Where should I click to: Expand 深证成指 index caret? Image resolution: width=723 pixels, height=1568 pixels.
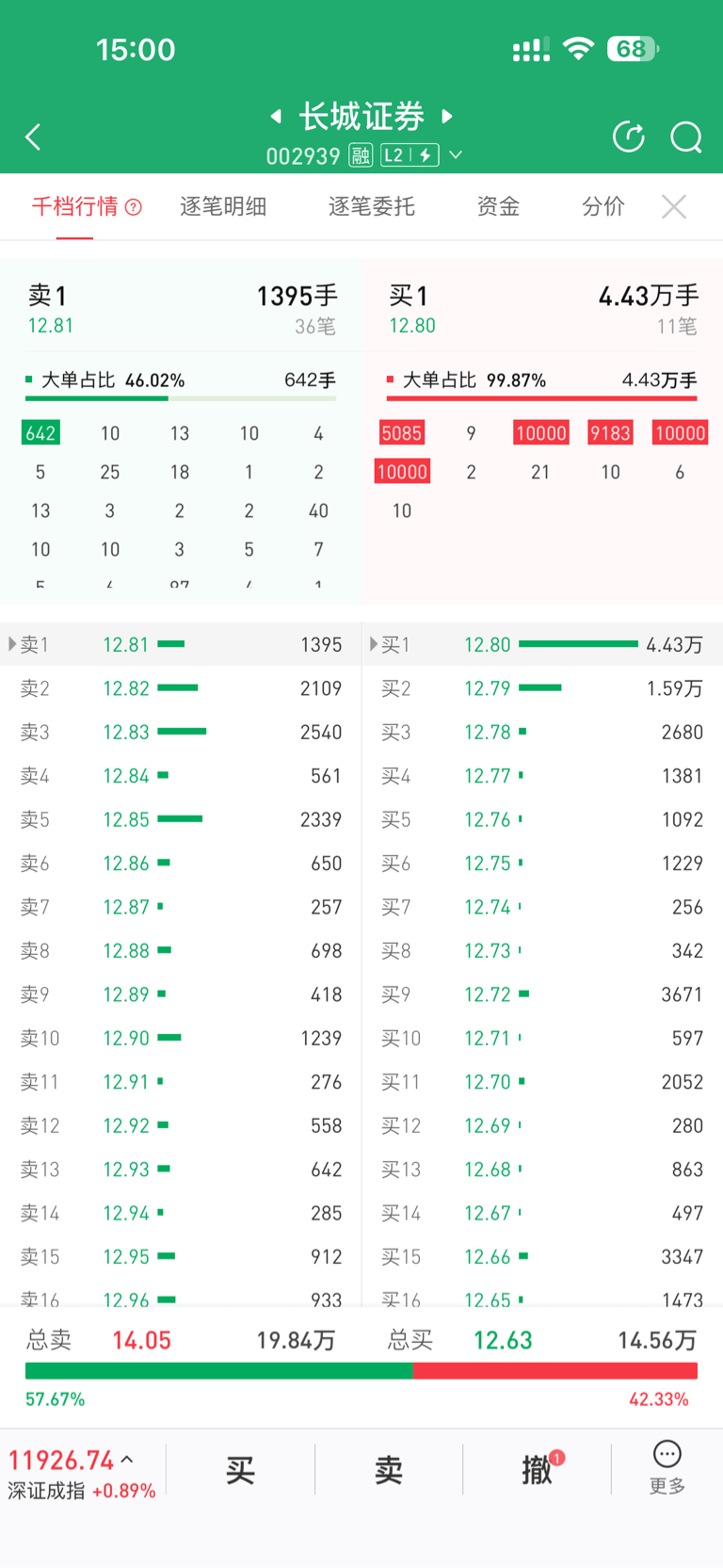pyautogui.click(x=127, y=1460)
